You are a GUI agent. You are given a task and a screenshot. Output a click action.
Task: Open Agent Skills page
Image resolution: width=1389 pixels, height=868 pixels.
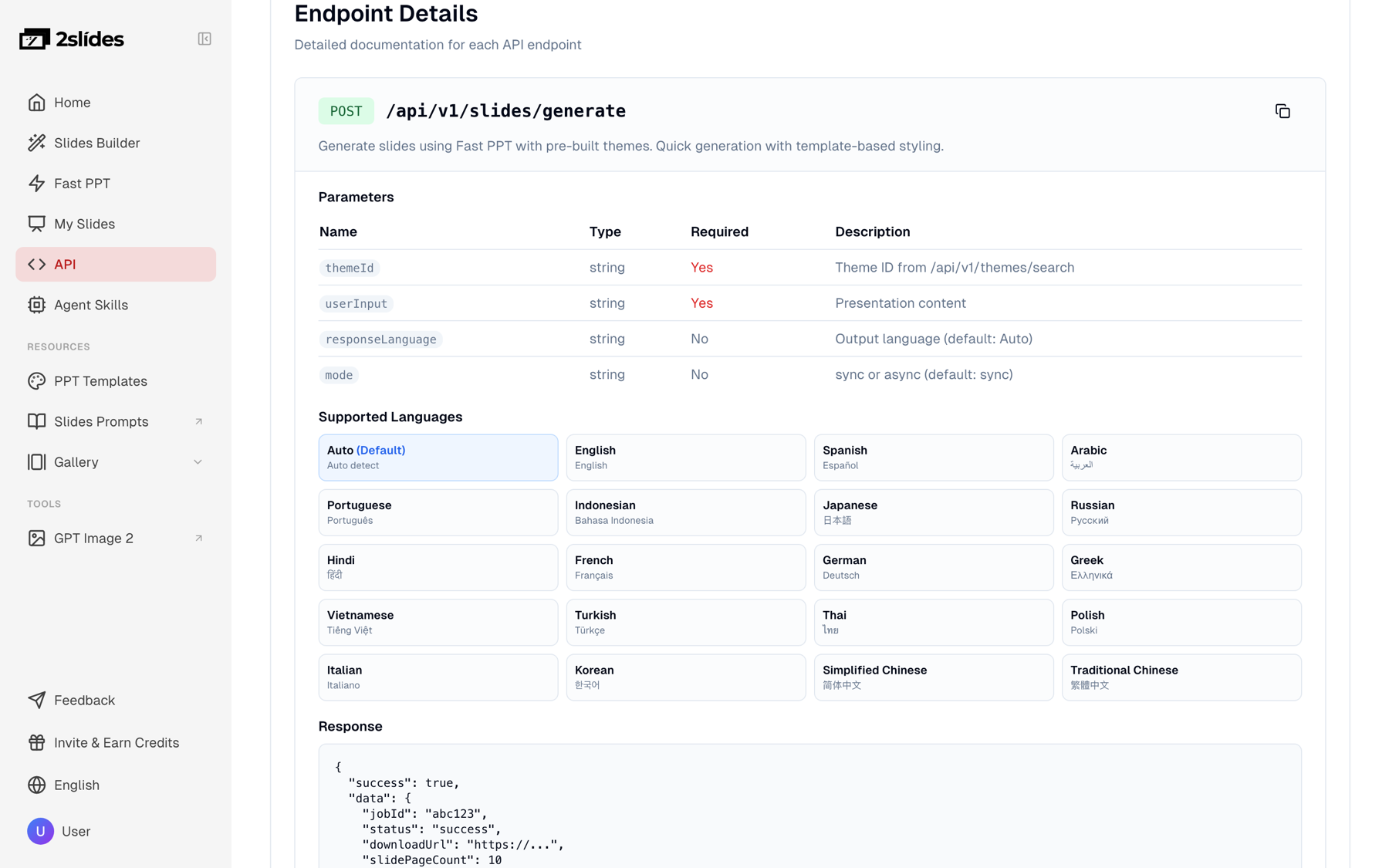click(x=116, y=305)
